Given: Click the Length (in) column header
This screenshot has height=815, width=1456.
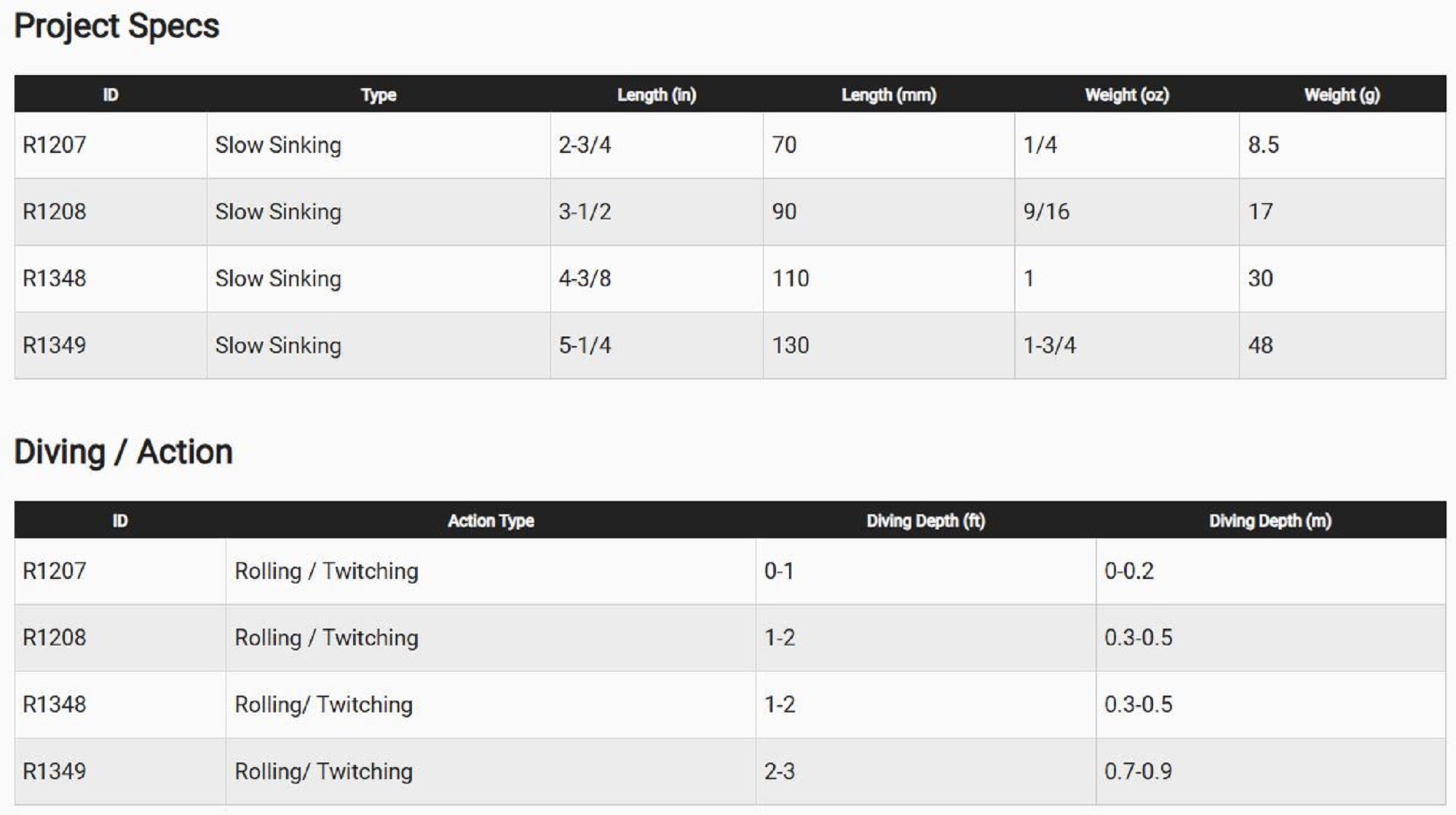Looking at the screenshot, I should coord(657,95).
